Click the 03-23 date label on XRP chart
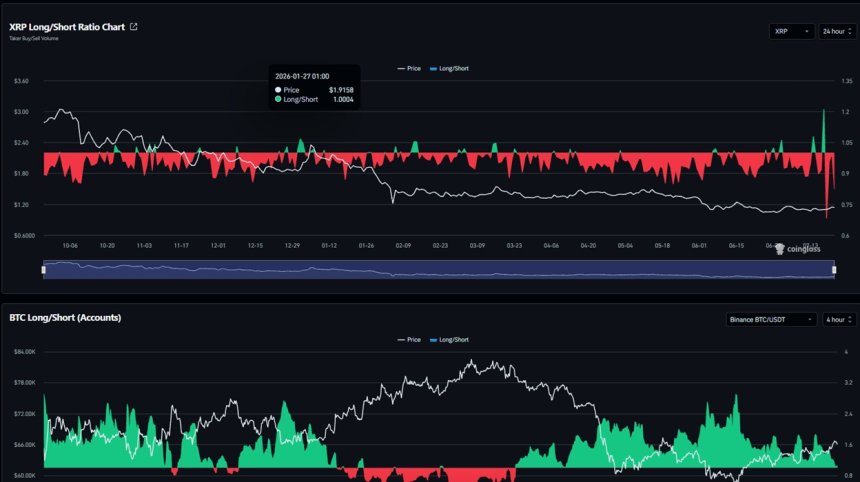The height and width of the screenshot is (482, 860). point(514,246)
